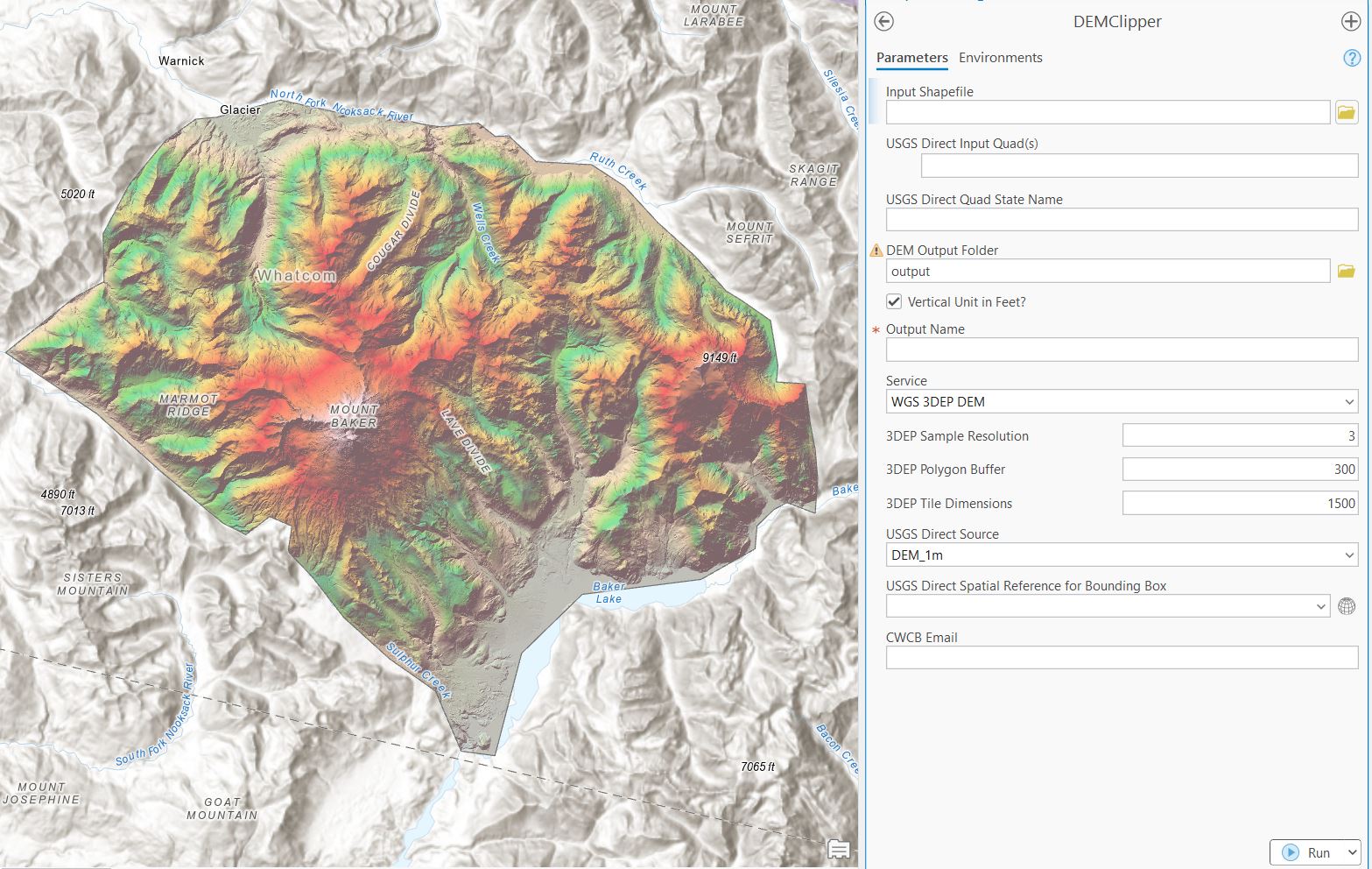The height and width of the screenshot is (869, 1372).
Task: Click the plus add-to-favorites icon
Action: point(1350,22)
